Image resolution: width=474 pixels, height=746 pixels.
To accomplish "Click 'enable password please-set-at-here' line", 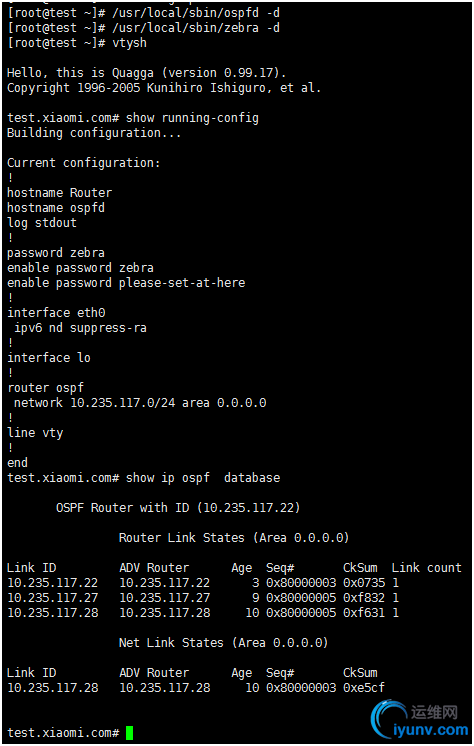I will coord(126,283).
